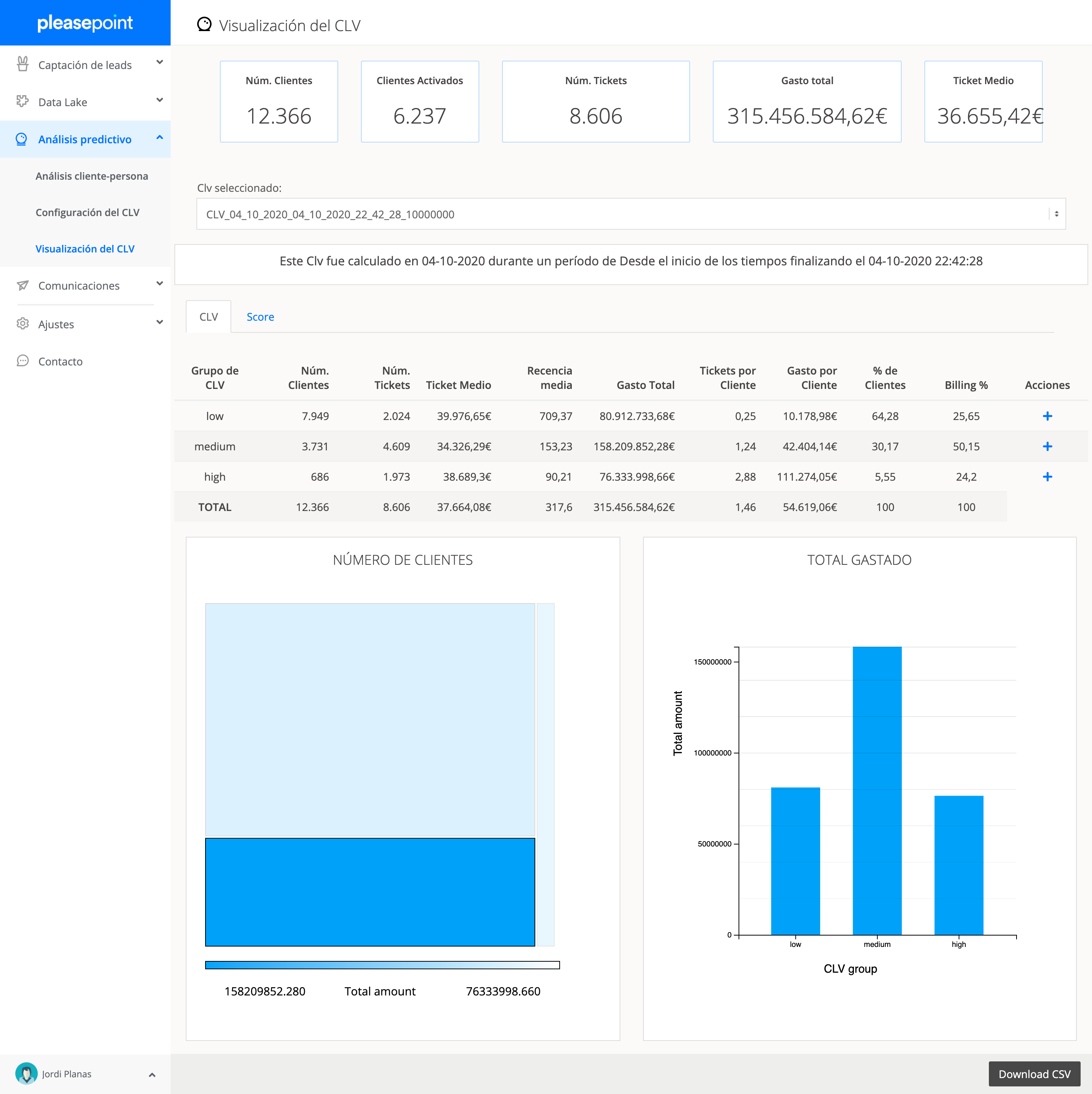Viewport: 1092px width, 1094px height.
Task: Click the Comunicaciones paper plane icon
Action: (x=23, y=285)
